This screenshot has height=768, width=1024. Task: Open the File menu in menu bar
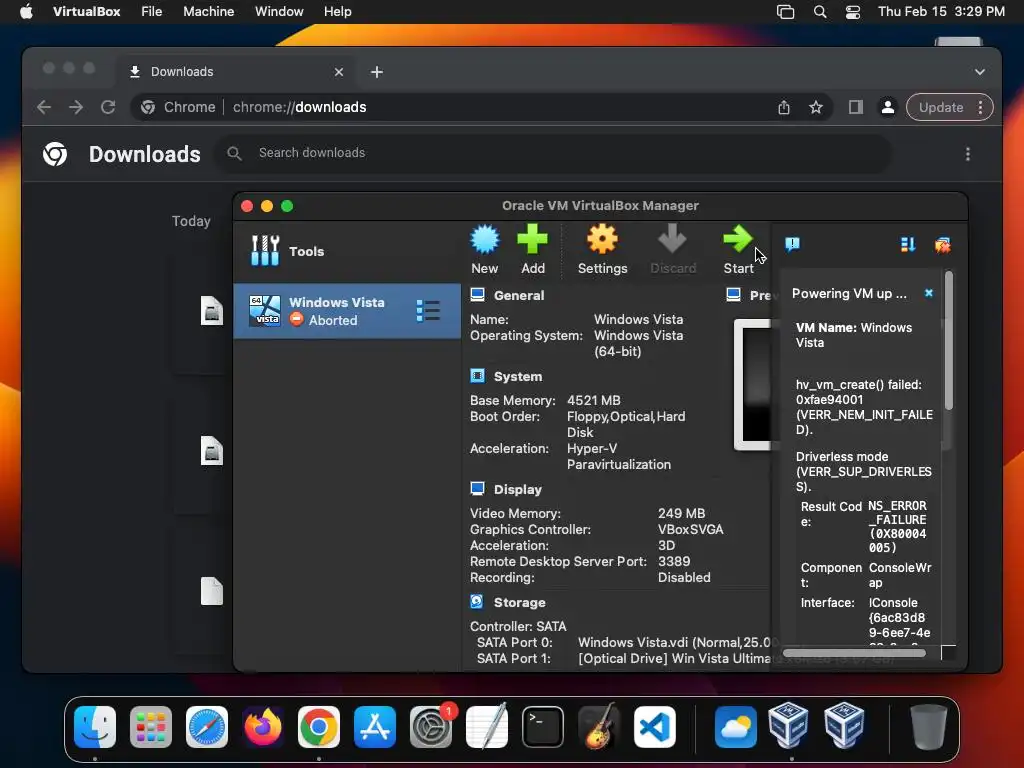click(152, 12)
